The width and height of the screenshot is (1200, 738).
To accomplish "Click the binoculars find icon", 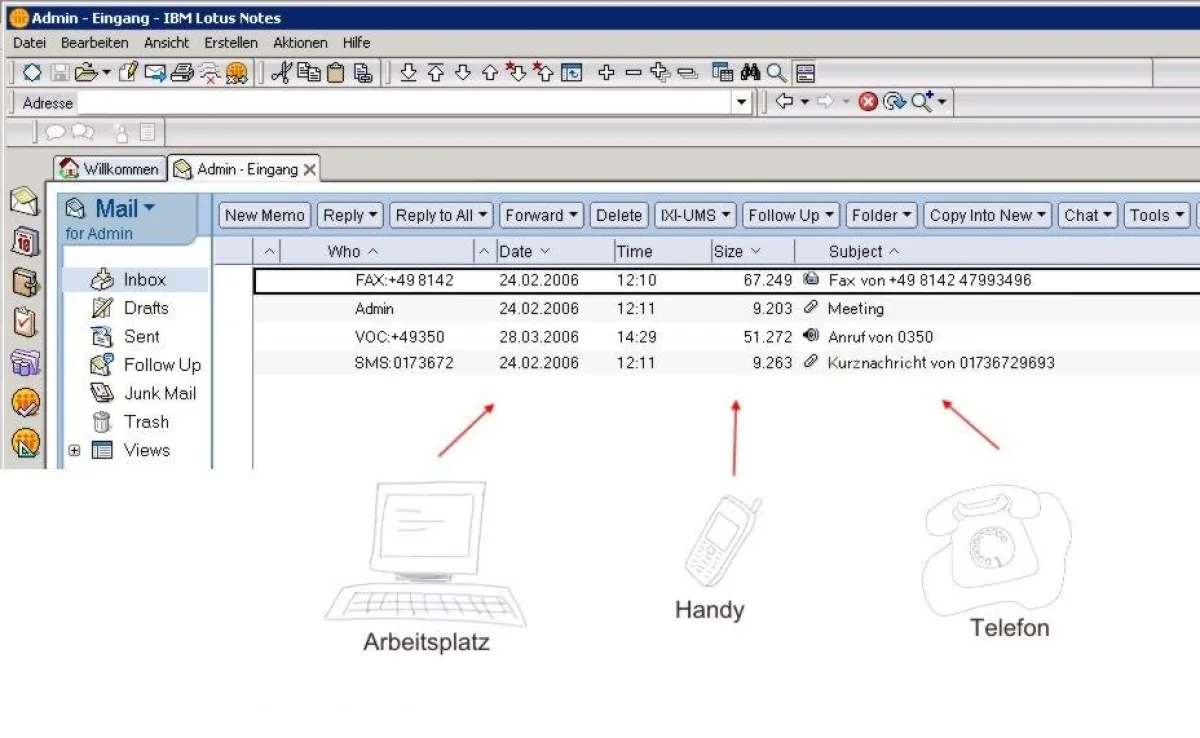I will coord(750,73).
